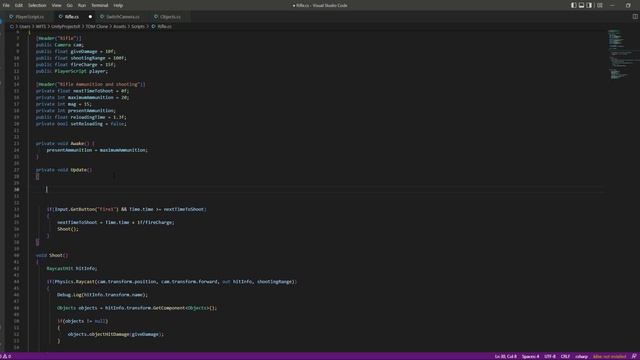
Task: Click the Rifle.cs breadcrumb segment
Action: pos(162,27)
